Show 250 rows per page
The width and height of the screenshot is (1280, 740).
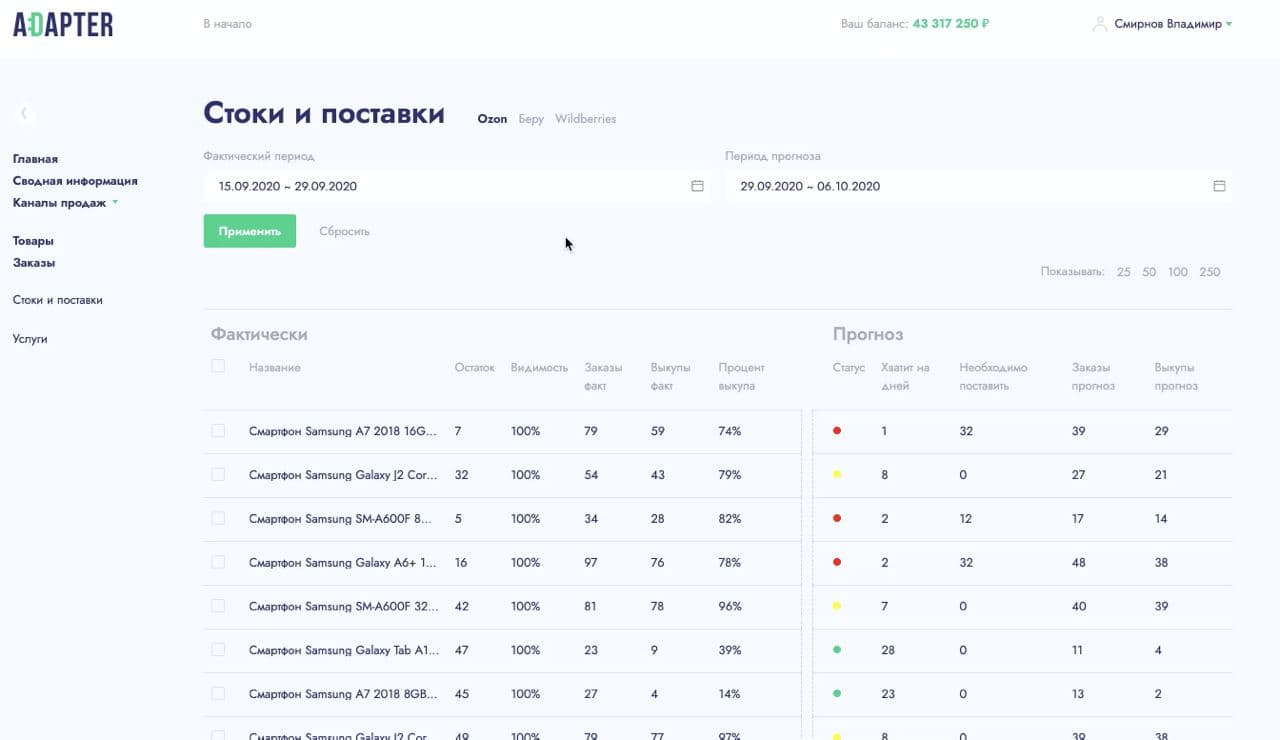(1210, 272)
